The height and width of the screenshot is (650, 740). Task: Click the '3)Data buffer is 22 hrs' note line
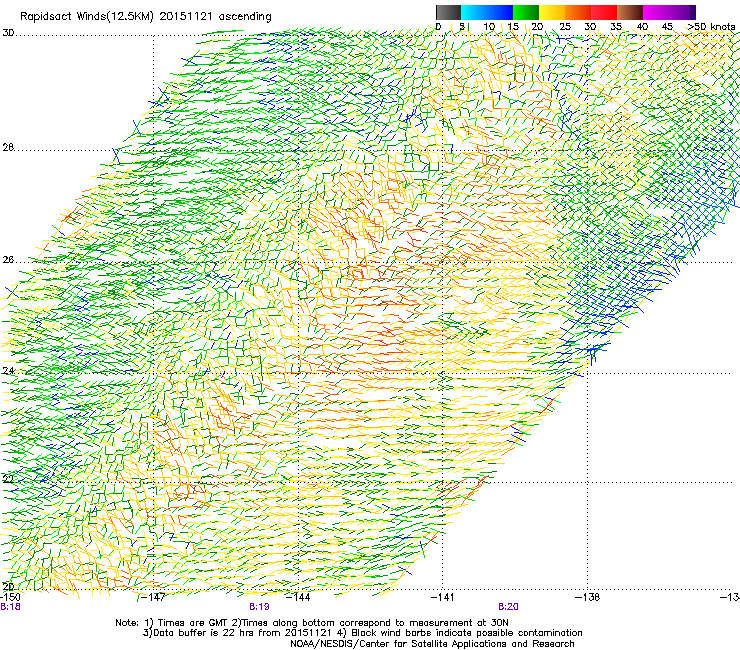pos(362,633)
